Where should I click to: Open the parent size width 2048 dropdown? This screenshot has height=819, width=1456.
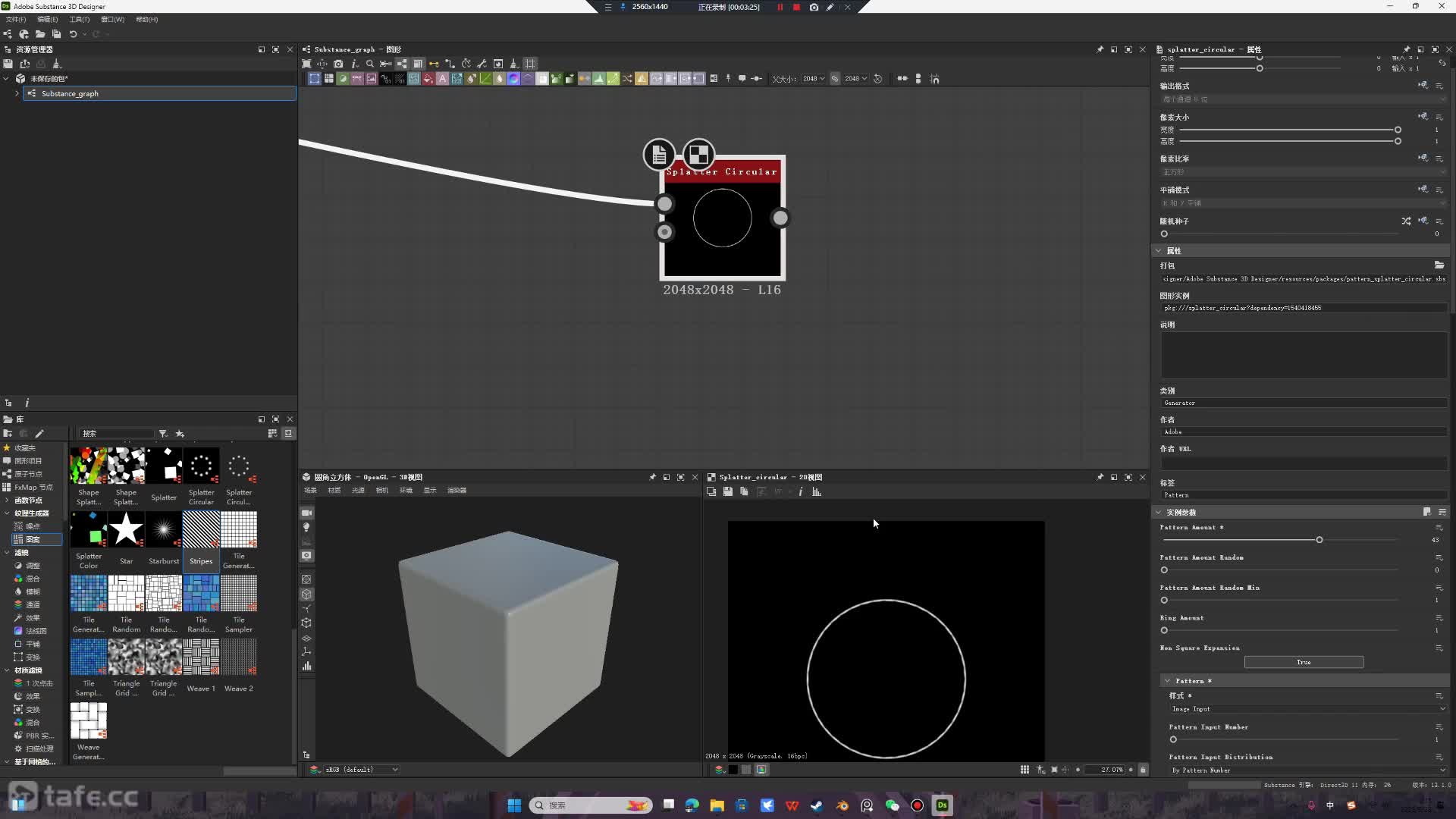point(814,79)
